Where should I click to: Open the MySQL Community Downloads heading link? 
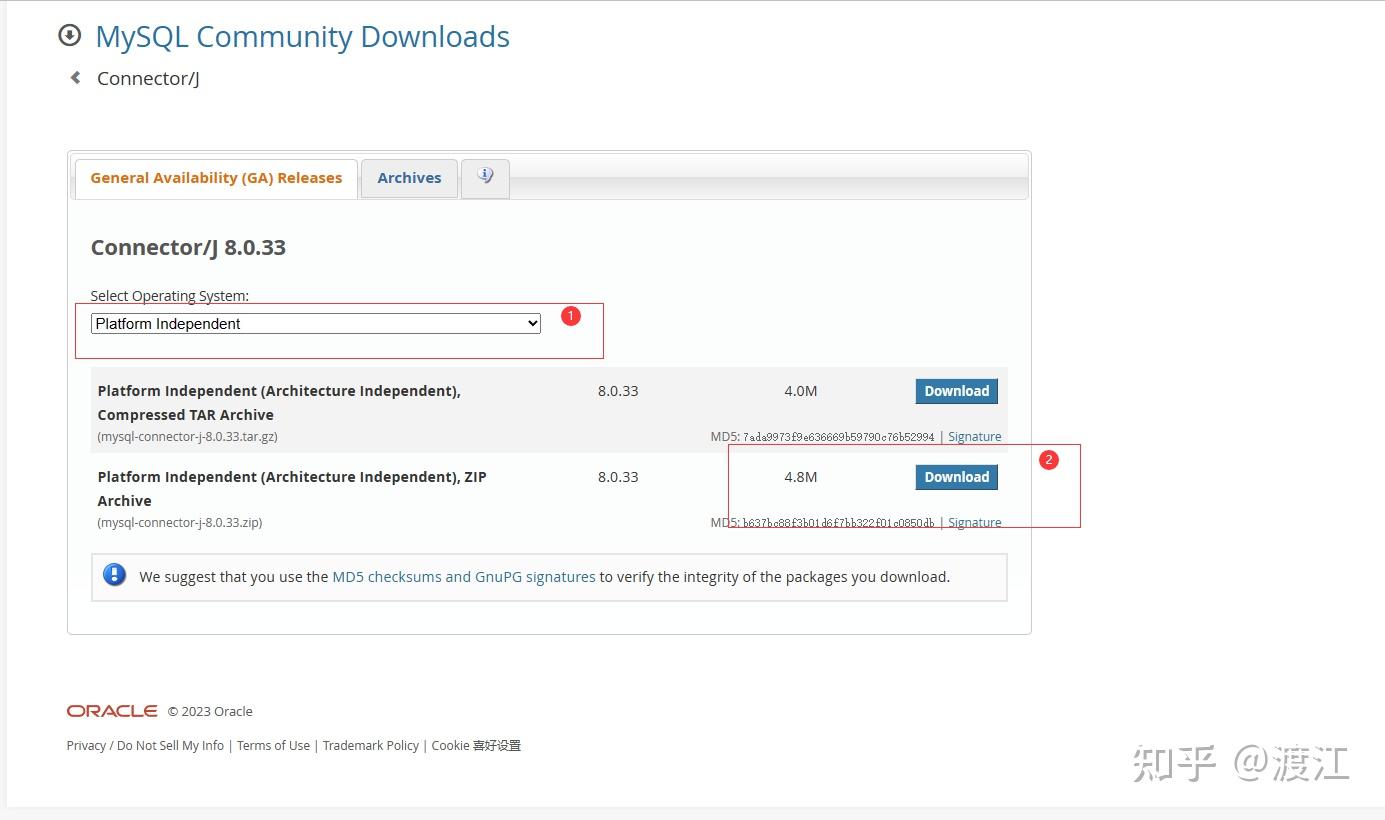[302, 37]
